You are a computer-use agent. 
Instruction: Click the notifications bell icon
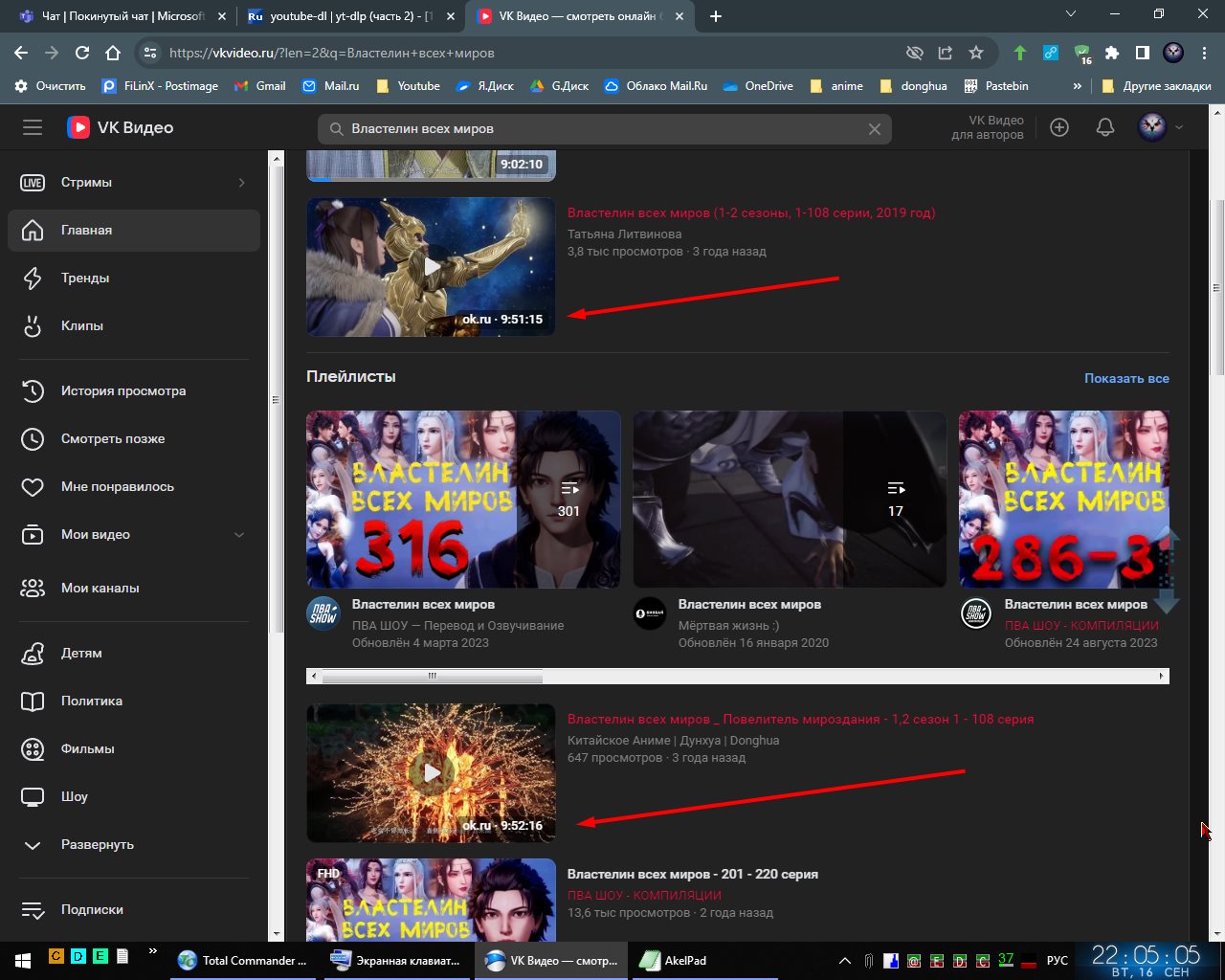coord(1104,127)
